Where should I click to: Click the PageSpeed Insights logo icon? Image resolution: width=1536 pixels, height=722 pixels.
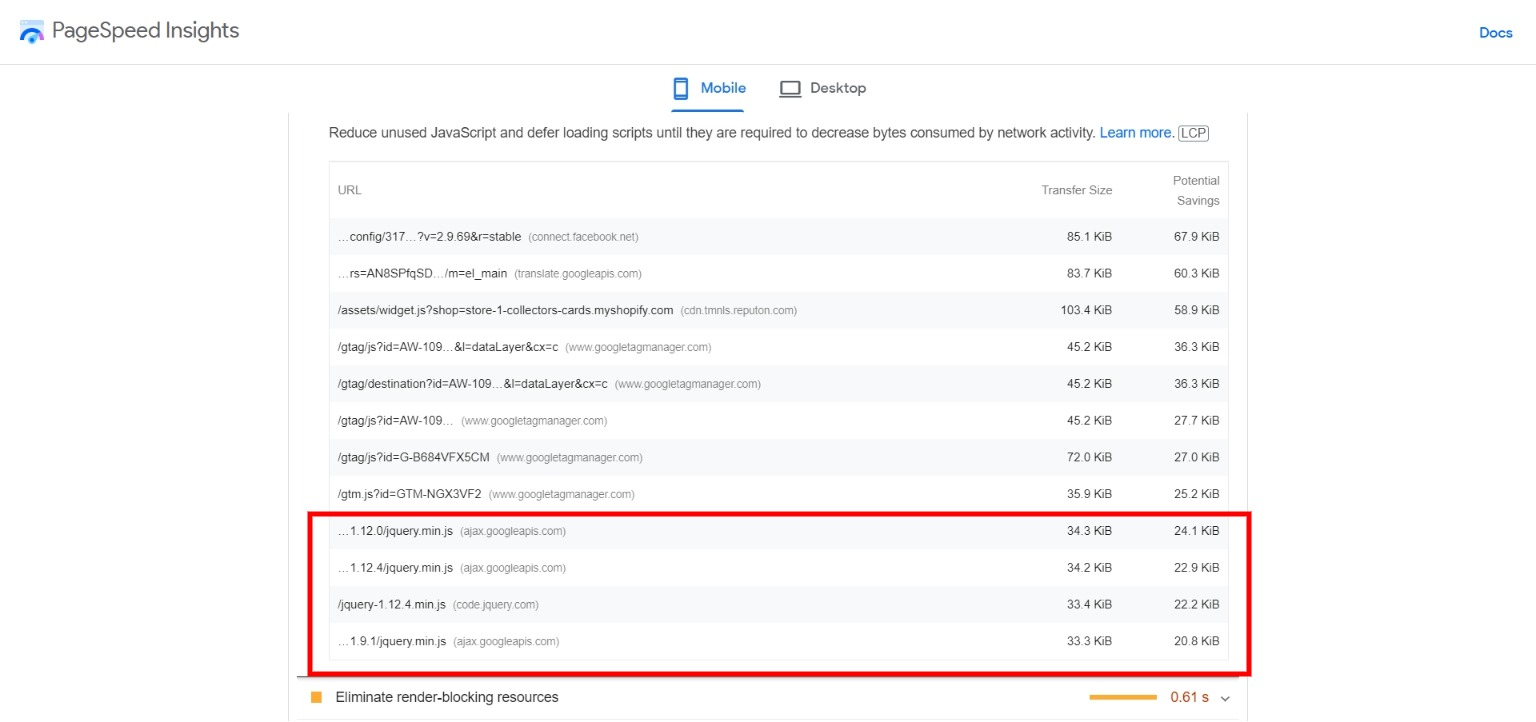(32, 32)
